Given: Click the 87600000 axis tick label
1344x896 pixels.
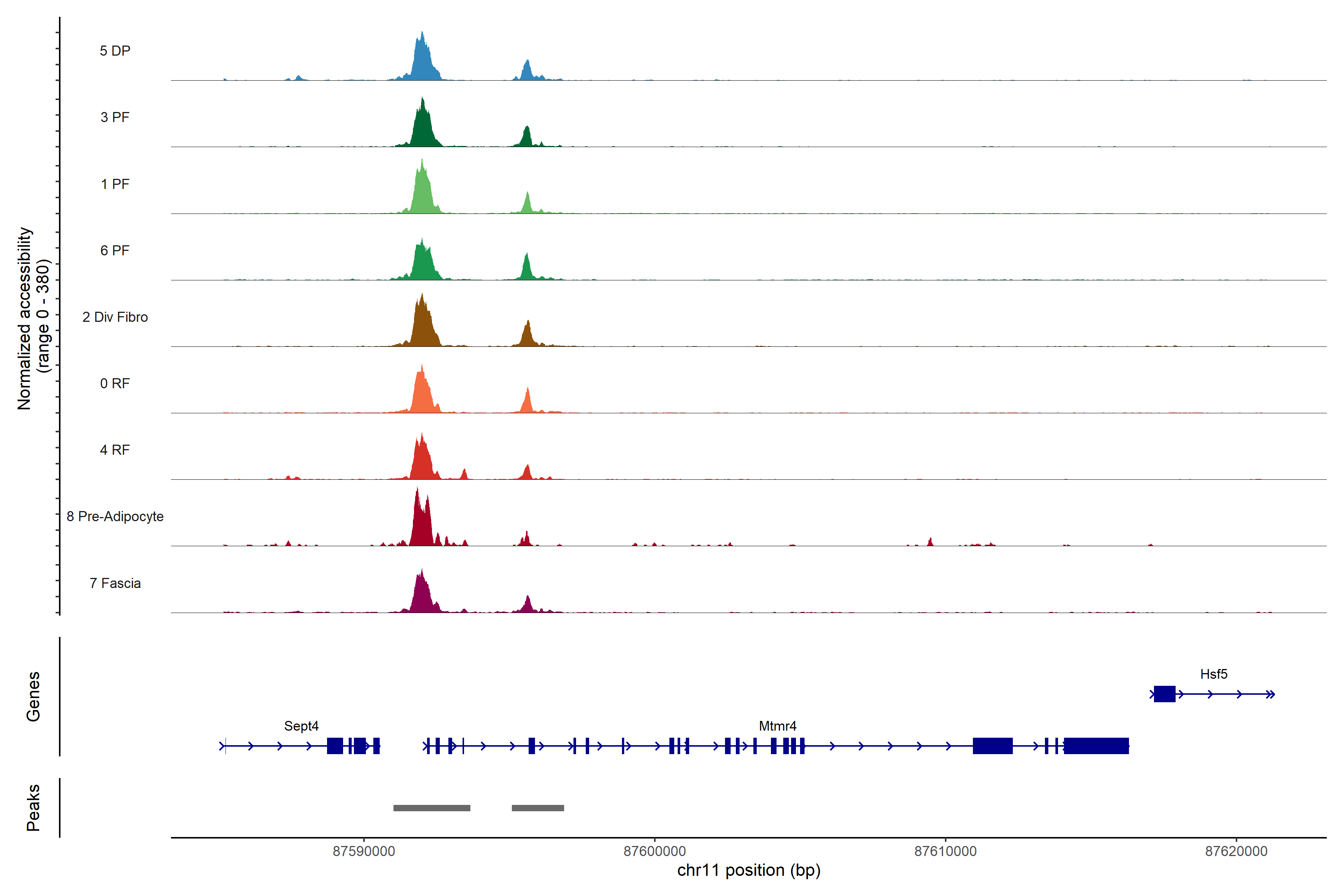Looking at the screenshot, I should [x=654, y=852].
